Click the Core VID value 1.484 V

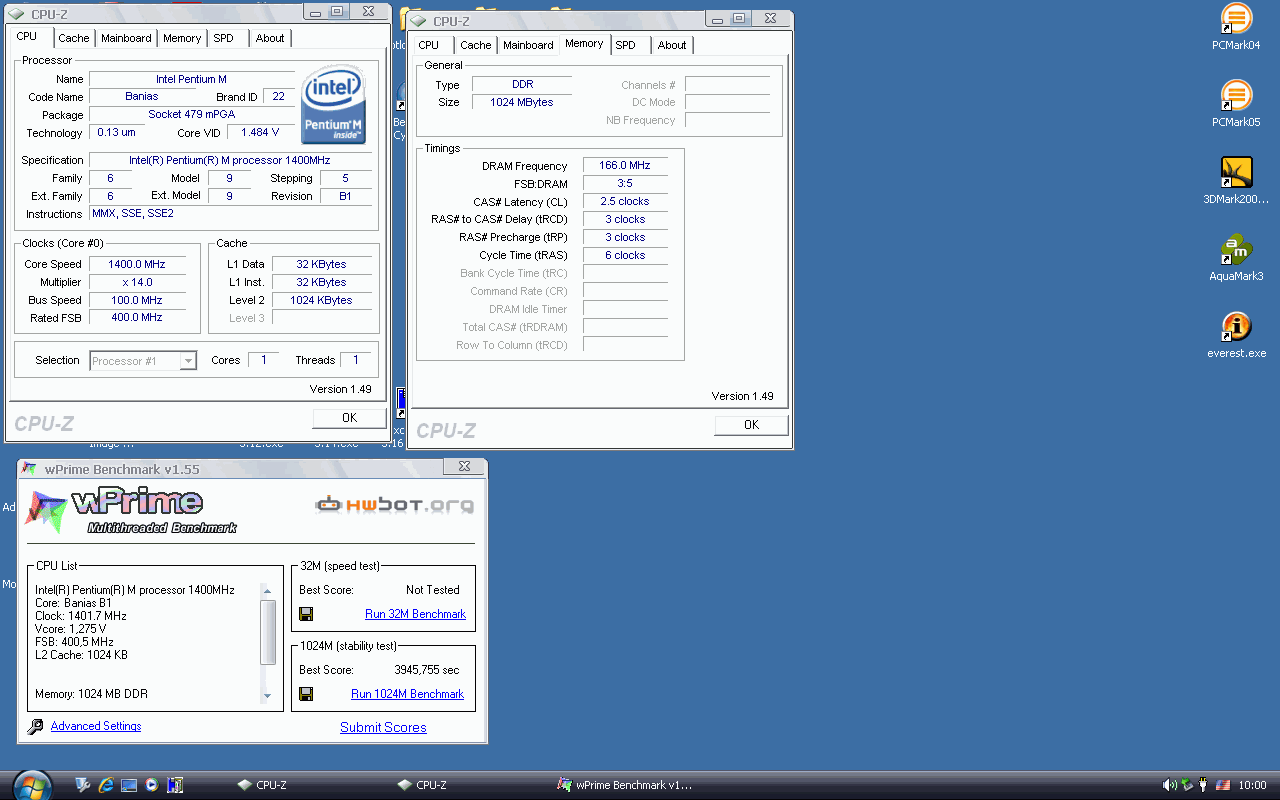(260, 132)
